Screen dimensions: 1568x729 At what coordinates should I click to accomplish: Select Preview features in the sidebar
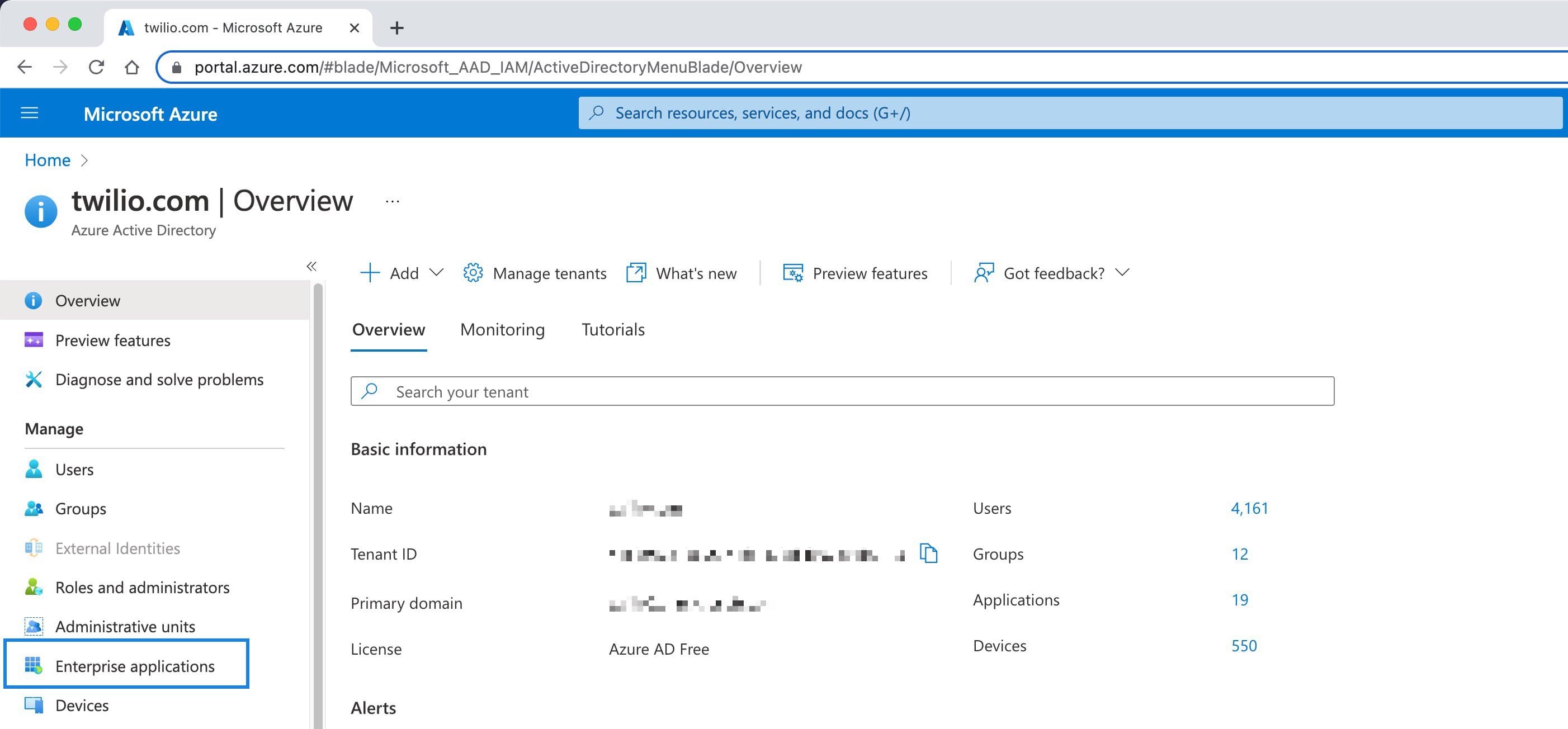[112, 340]
